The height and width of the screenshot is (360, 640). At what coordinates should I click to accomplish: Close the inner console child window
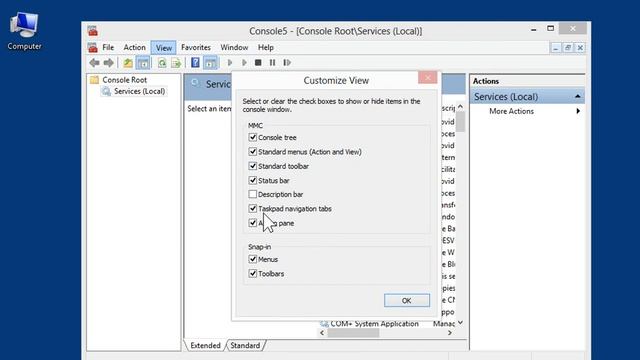tap(580, 48)
